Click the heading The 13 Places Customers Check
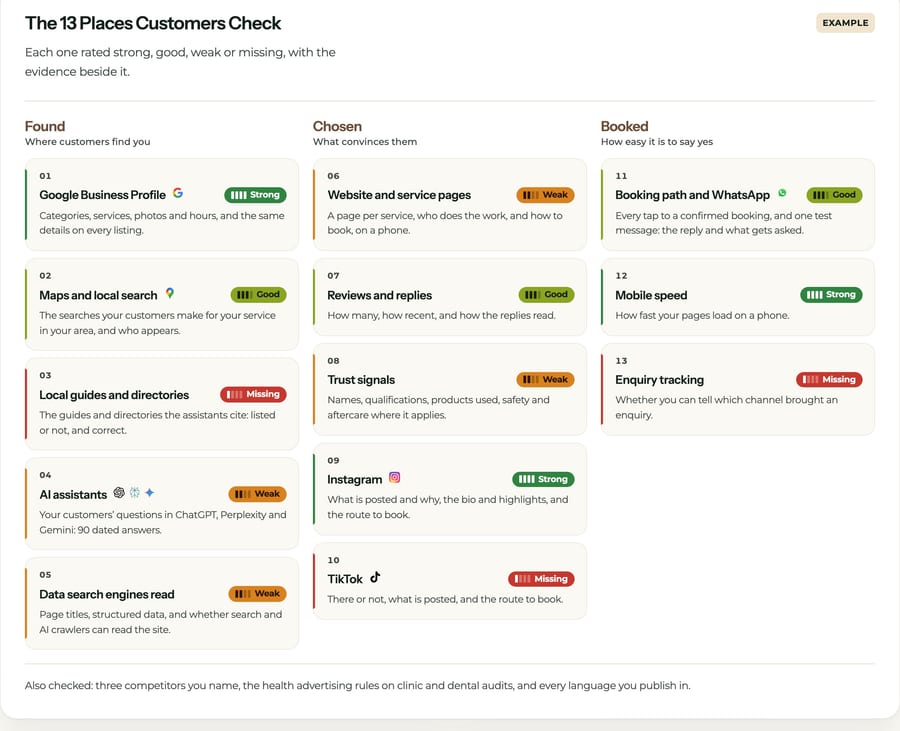 point(153,23)
